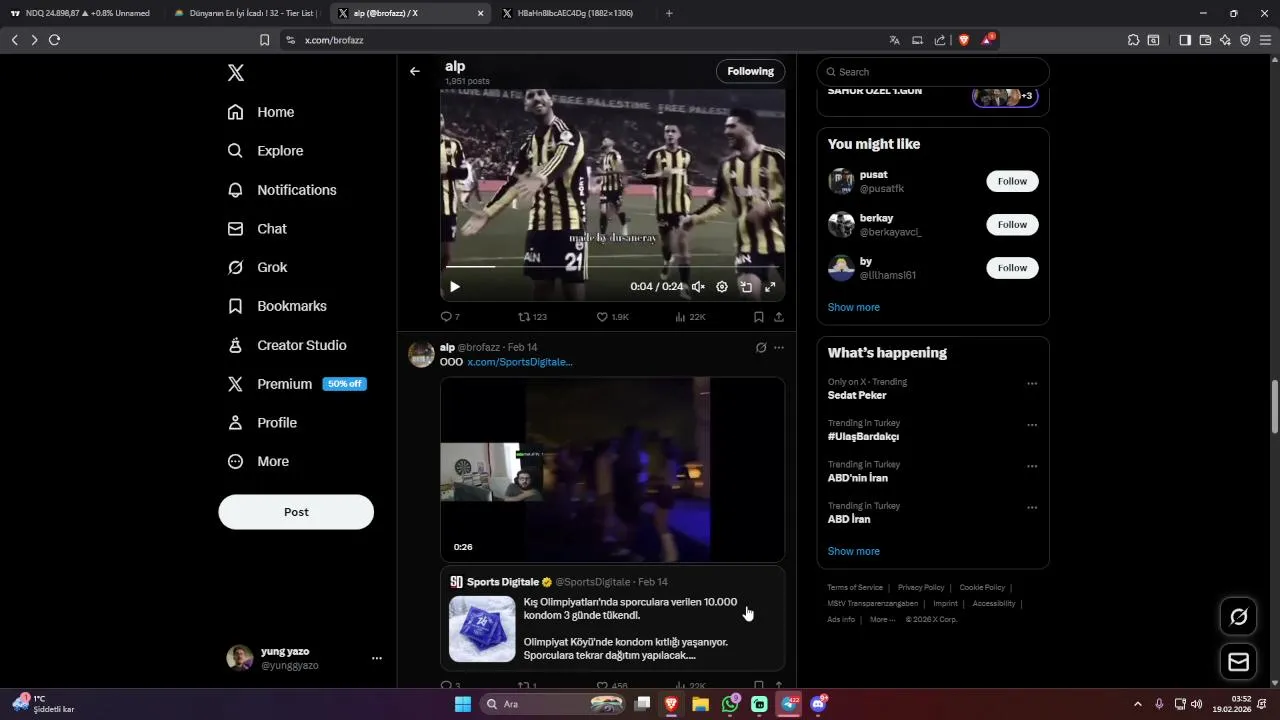Open the quoted Sports Digitale post
Image resolution: width=1280 pixels, height=720 pixels.
pos(612,619)
